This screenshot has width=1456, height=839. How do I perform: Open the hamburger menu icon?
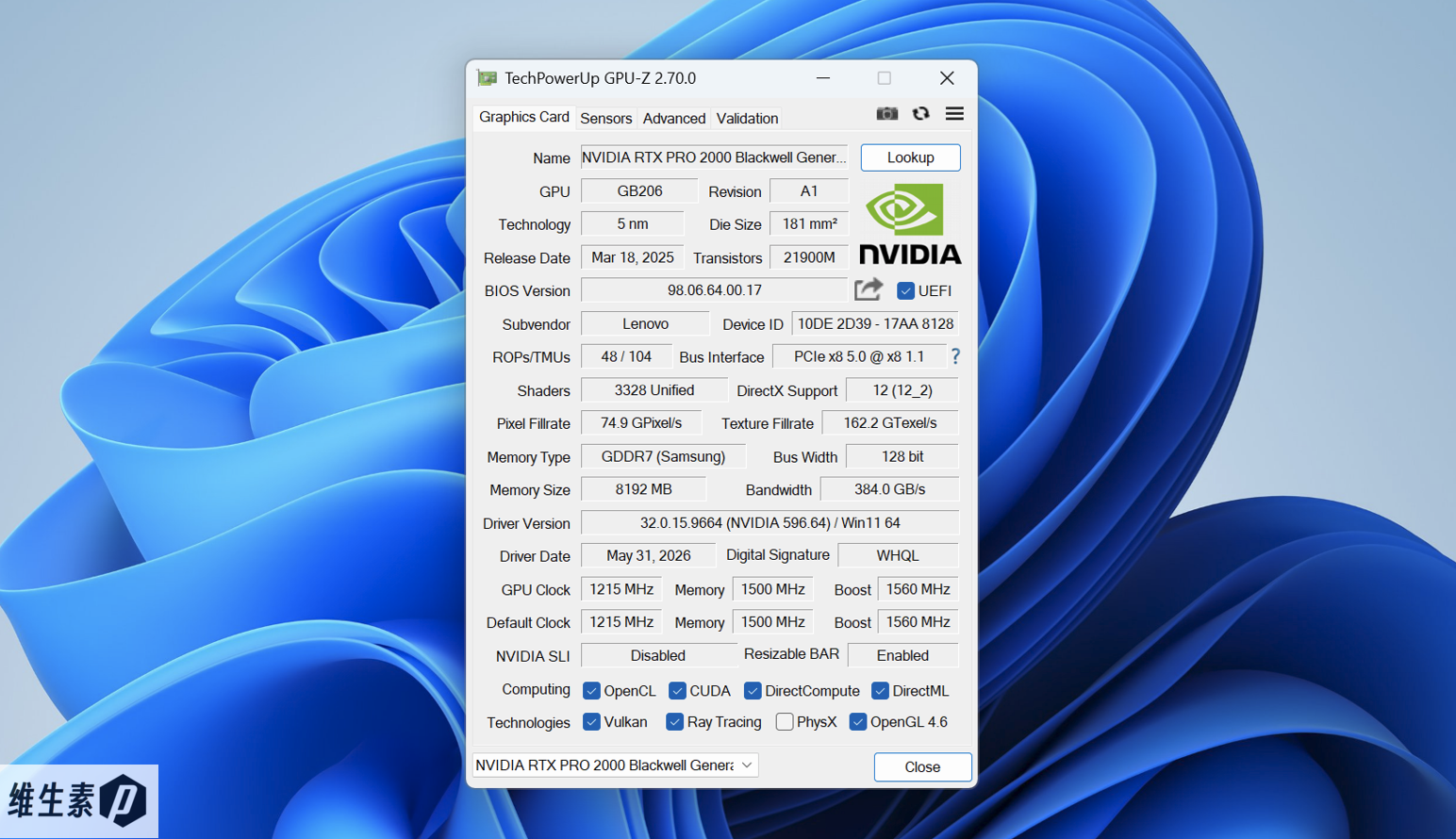(954, 114)
